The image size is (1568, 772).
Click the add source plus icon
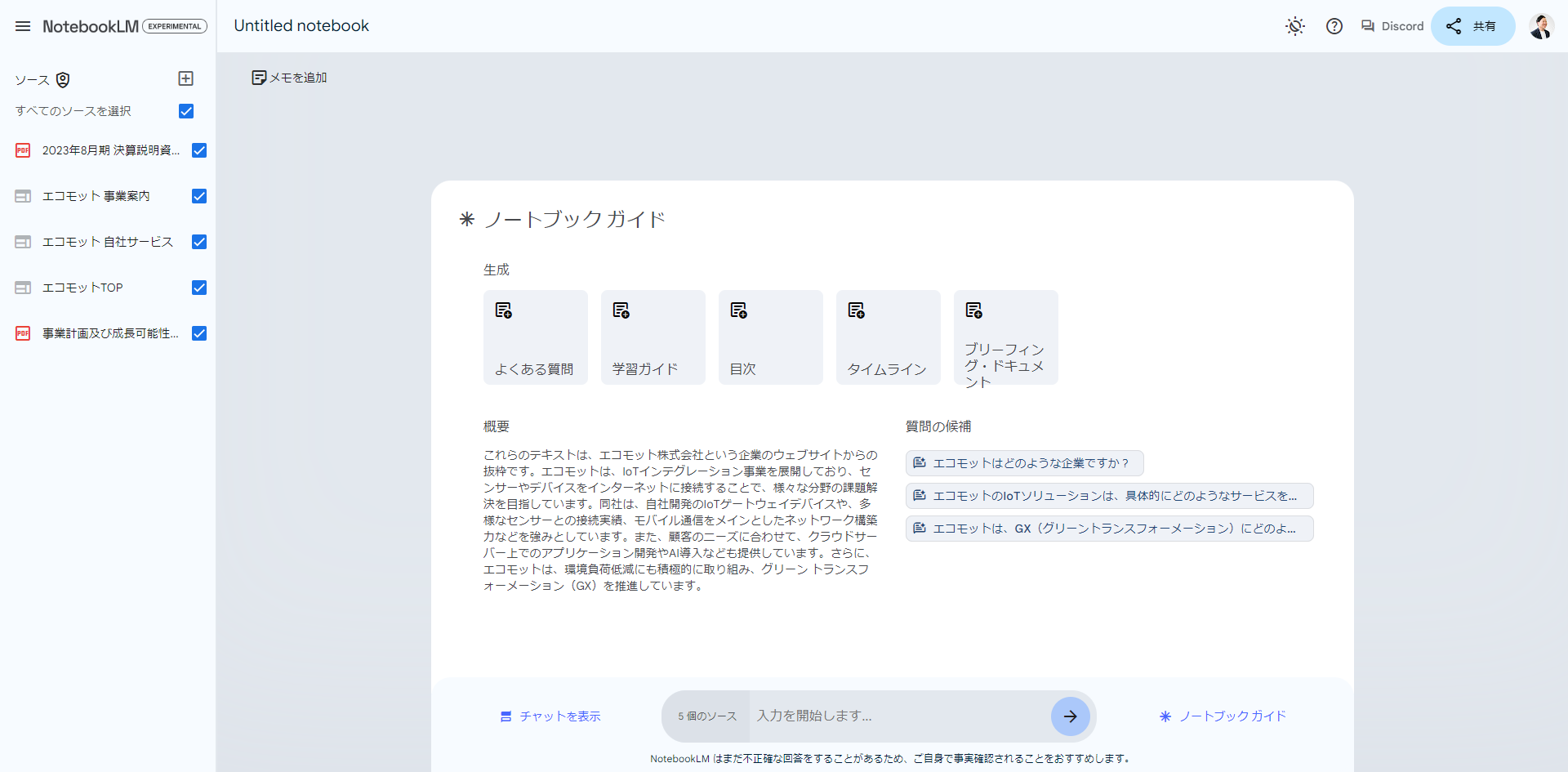point(185,78)
